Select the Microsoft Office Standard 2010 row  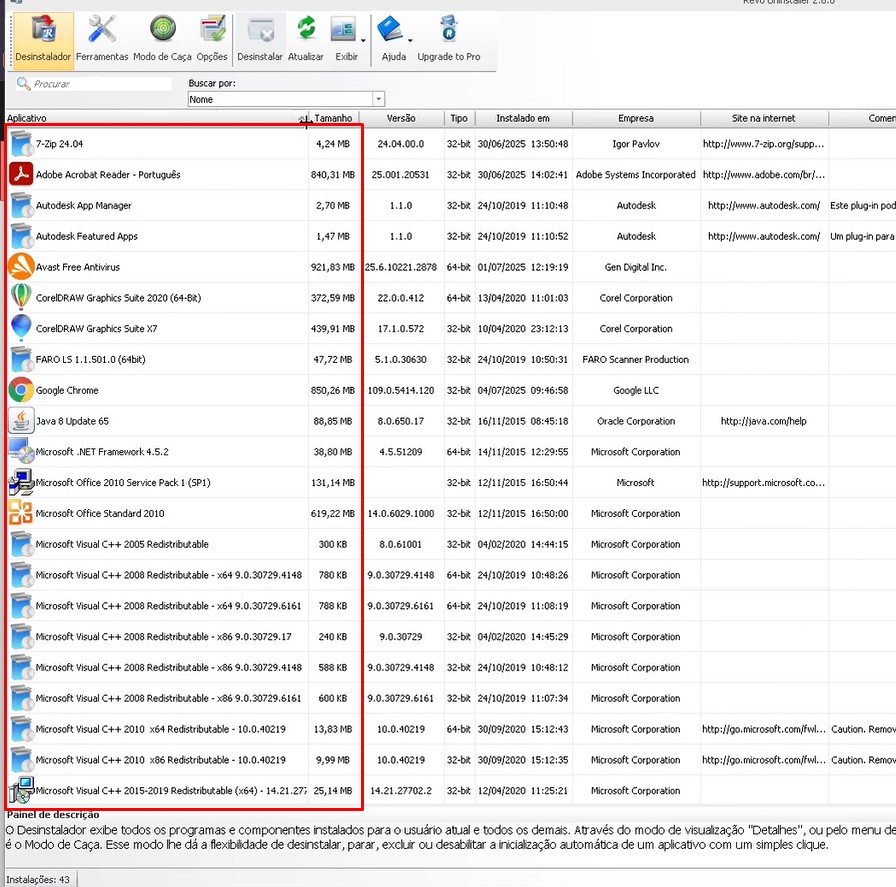click(100, 514)
